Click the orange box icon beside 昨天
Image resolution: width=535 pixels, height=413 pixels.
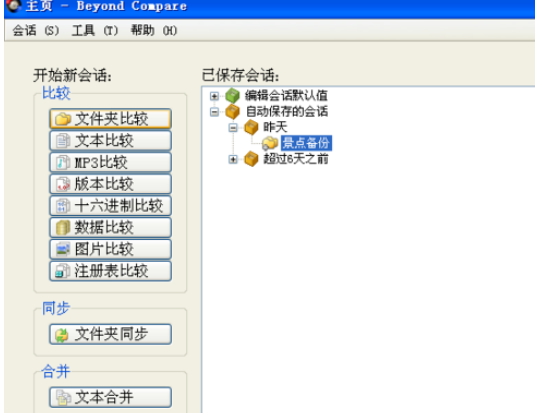coord(251,127)
